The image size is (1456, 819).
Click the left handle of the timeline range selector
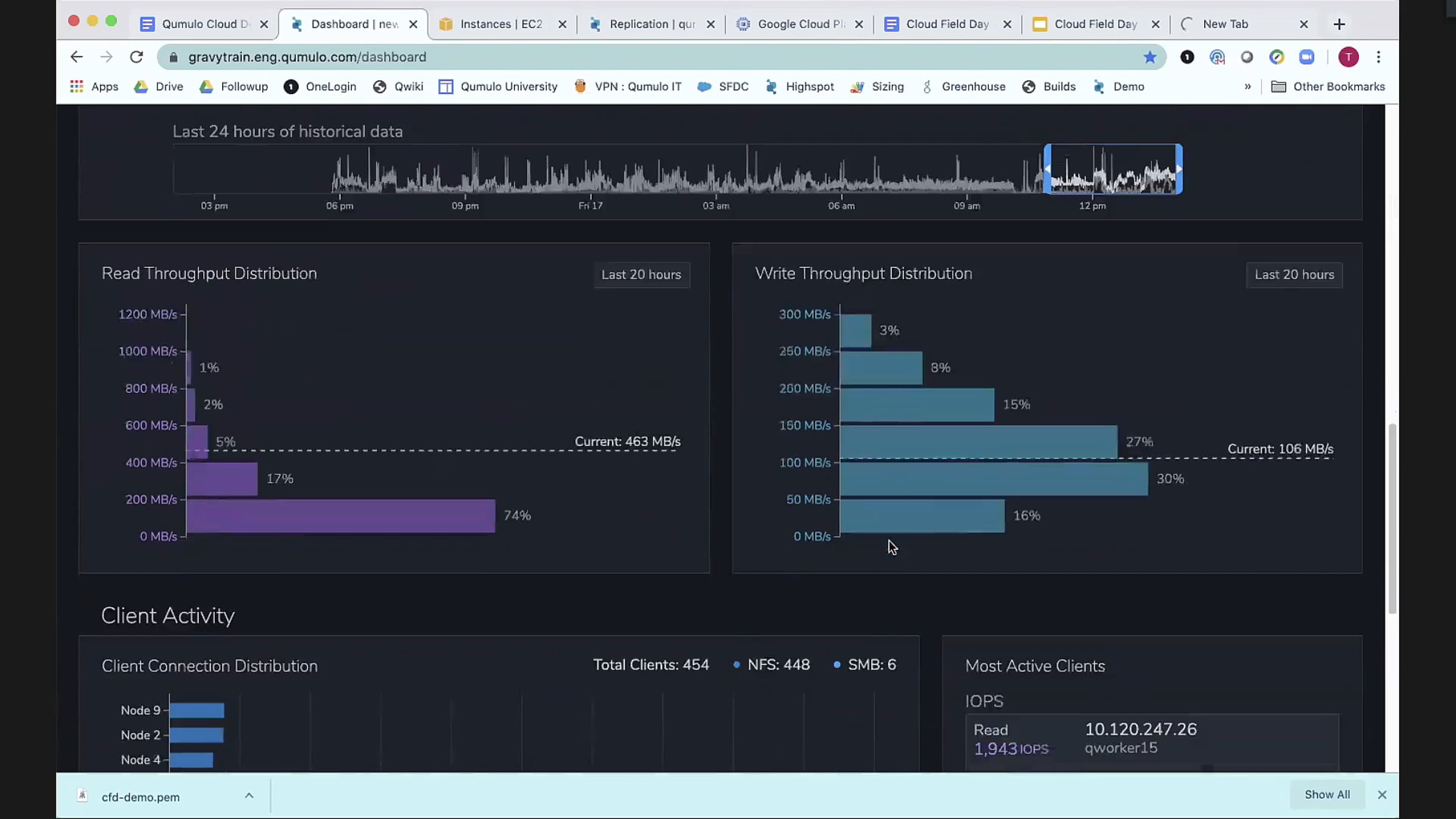pyautogui.click(x=1047, y=169)
